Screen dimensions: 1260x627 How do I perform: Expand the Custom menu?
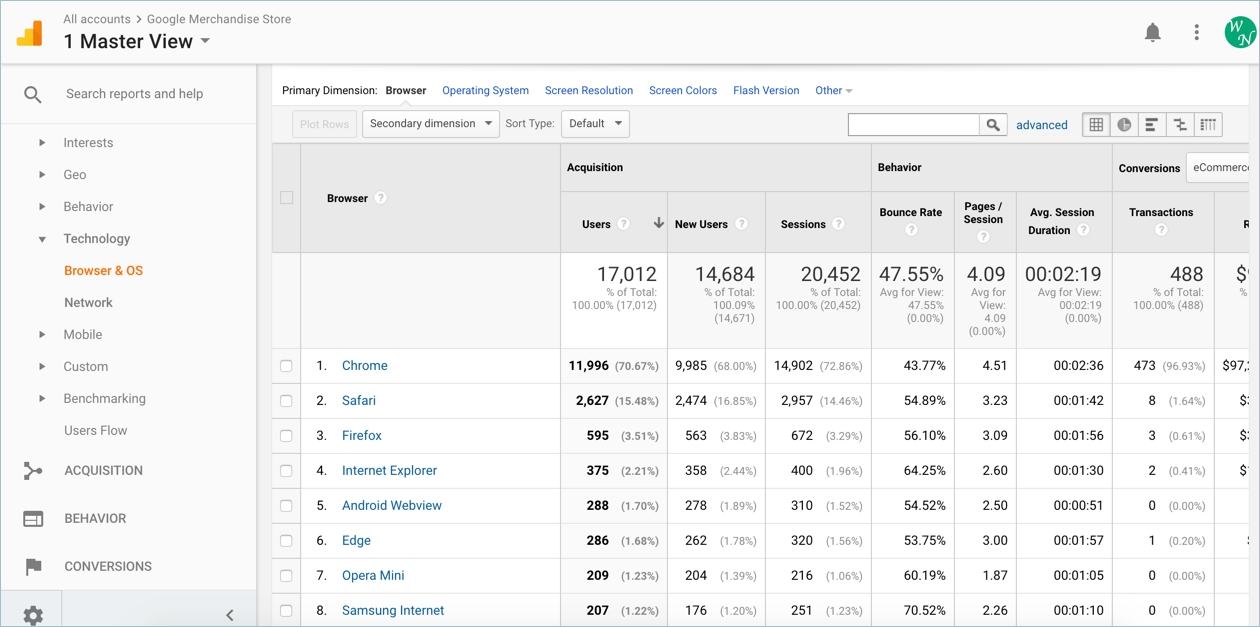coord(42,367)
